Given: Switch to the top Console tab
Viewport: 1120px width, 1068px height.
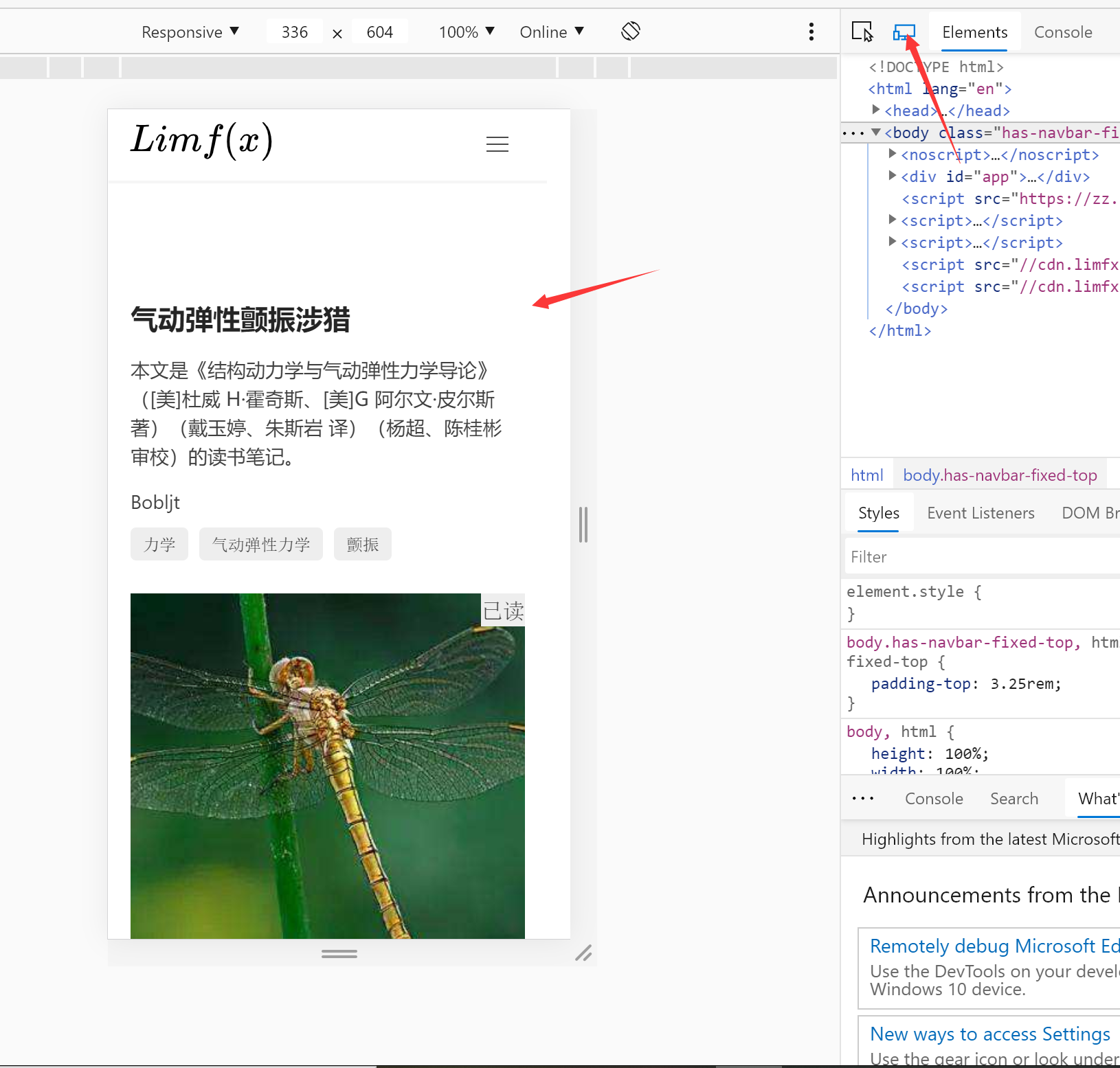Looking at the screenshot, I should (1063, 32).
